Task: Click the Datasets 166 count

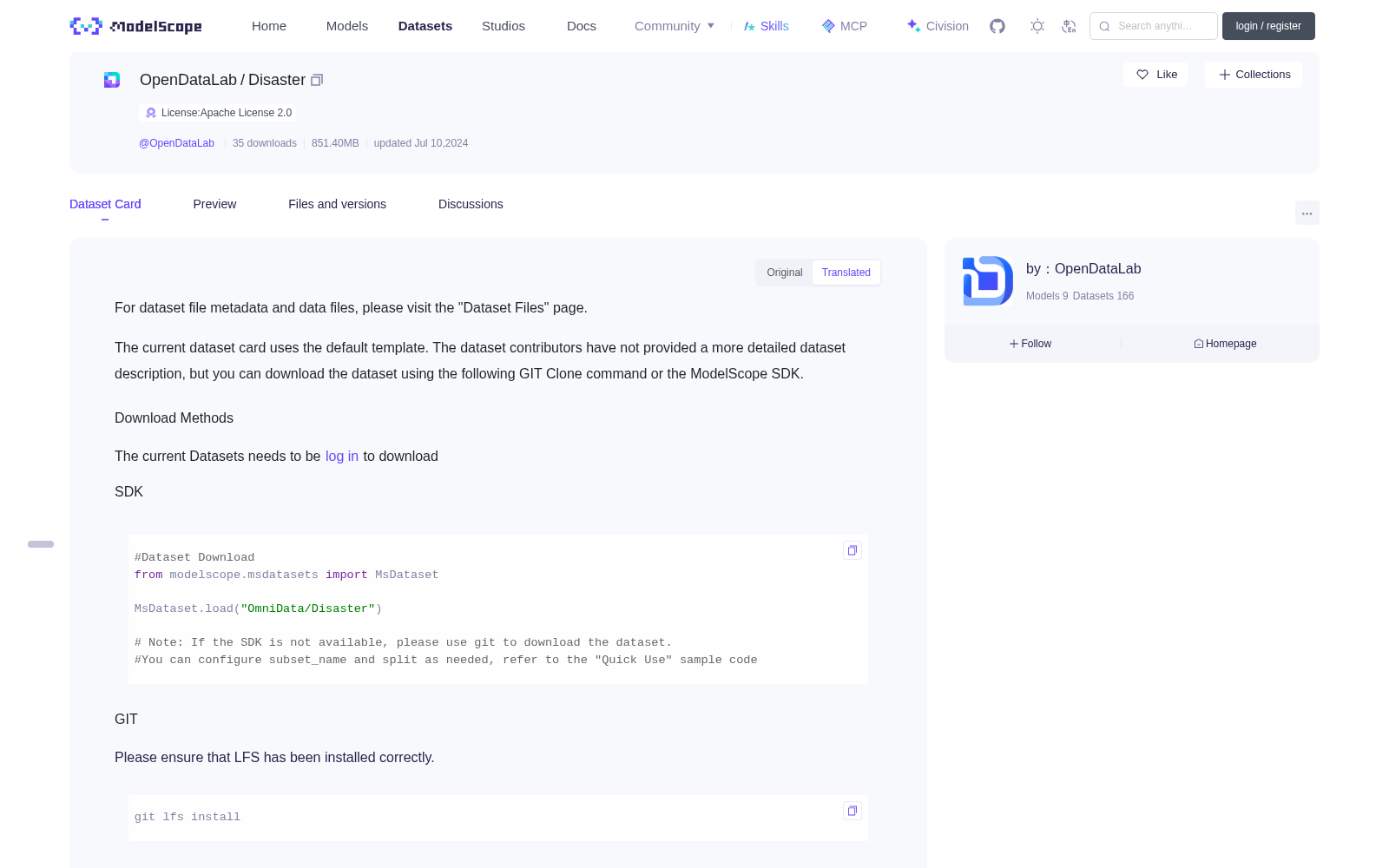Action: click(1103, 296)
